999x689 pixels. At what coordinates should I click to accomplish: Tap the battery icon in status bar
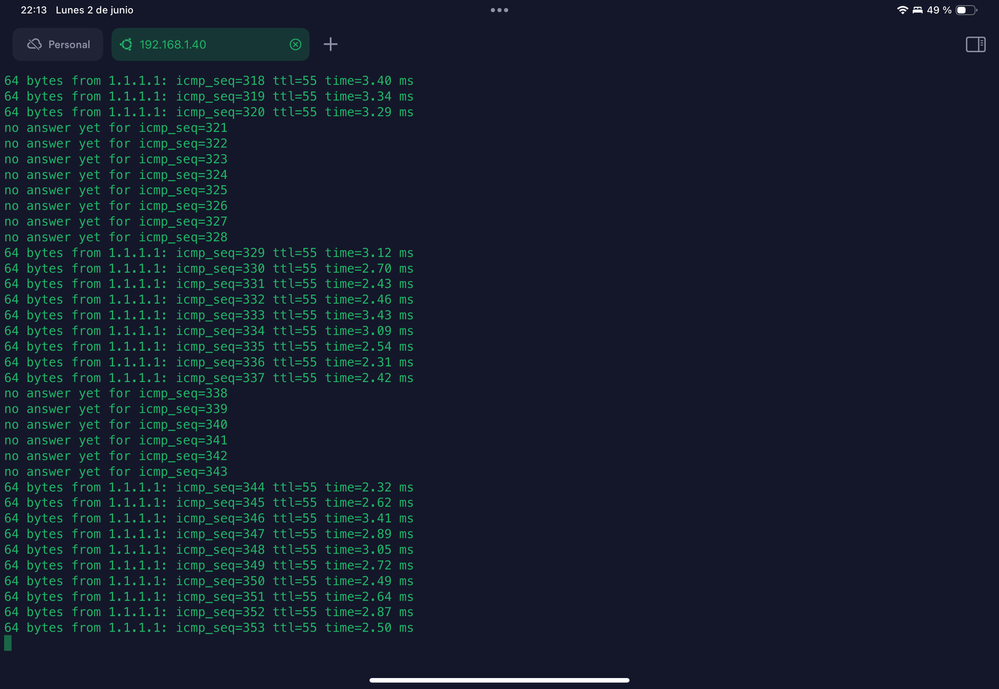(965, 10)
